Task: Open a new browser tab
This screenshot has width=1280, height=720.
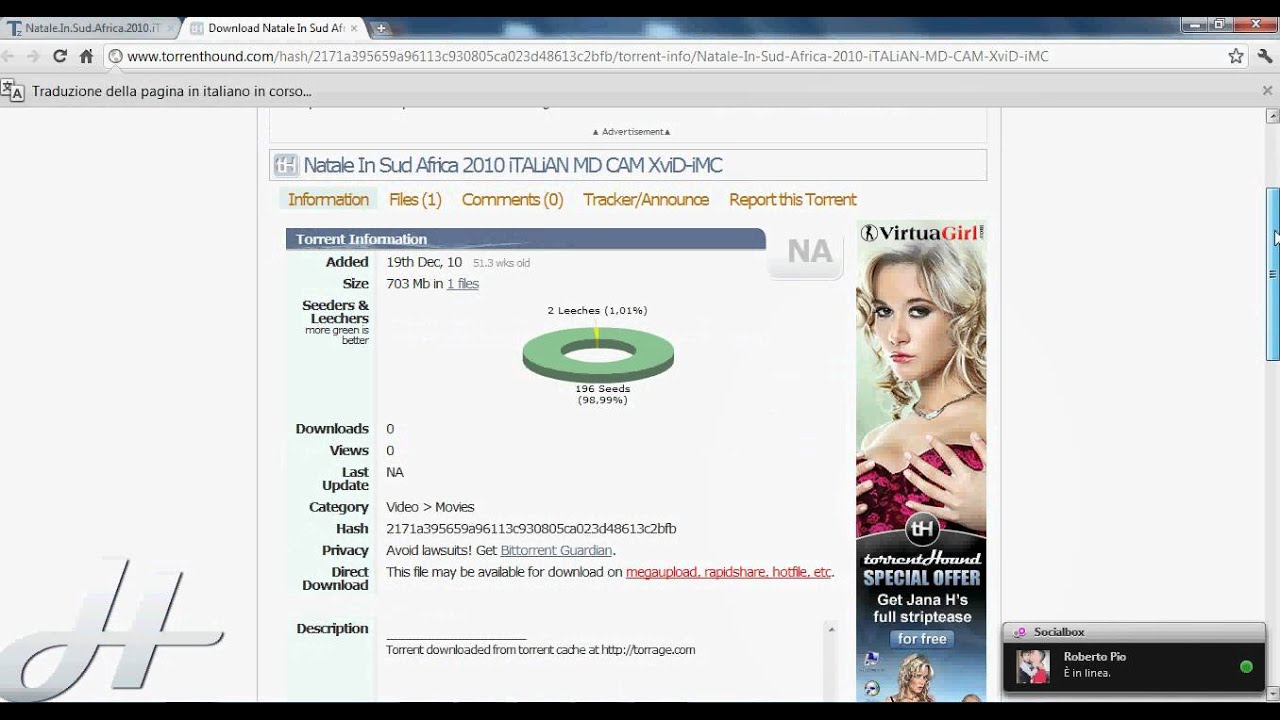Action: click(380, 28)
